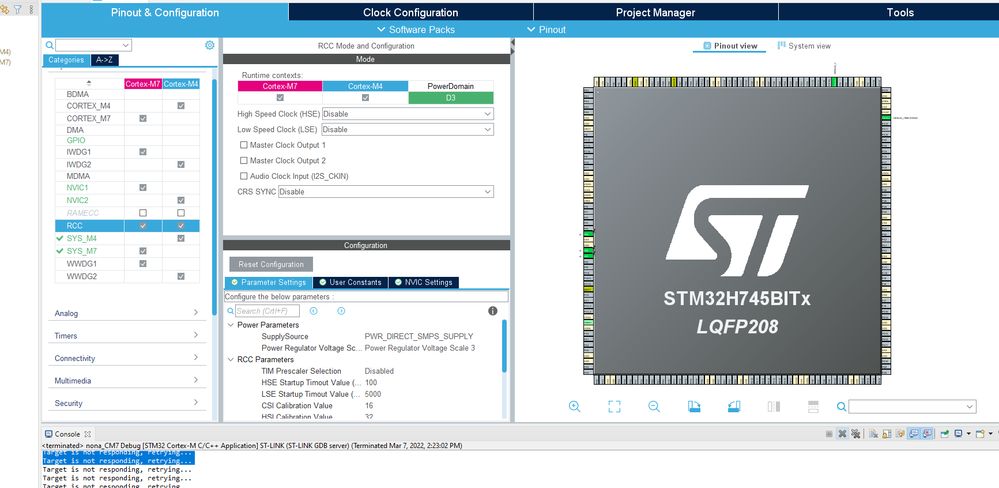Toggle show console on standard output

(914, 434)
